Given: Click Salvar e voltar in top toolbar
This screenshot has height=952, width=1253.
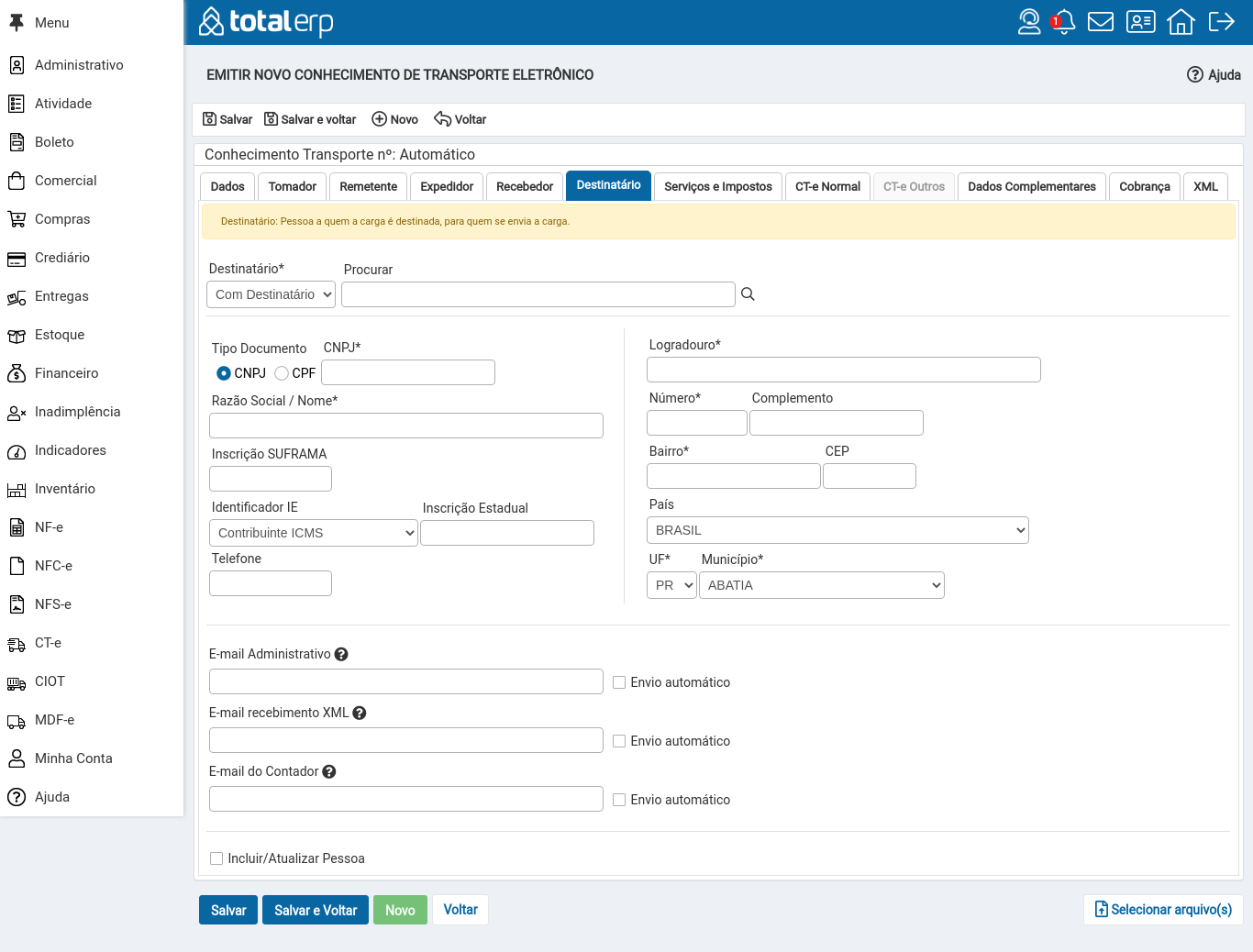Looking at the screenshot, I should [310, 119].
